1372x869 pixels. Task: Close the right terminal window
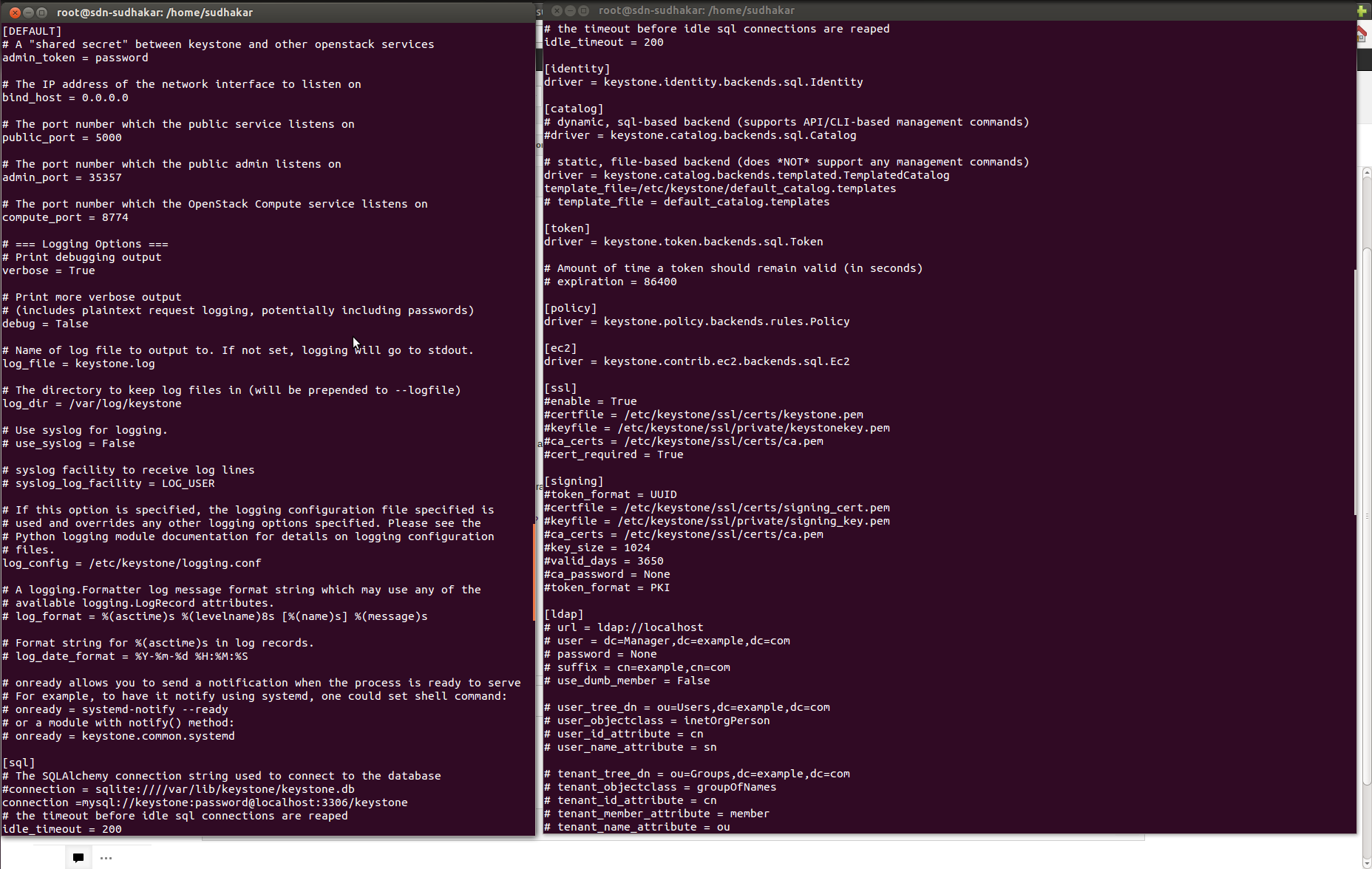pyautogui.click(x=557, y=10)
